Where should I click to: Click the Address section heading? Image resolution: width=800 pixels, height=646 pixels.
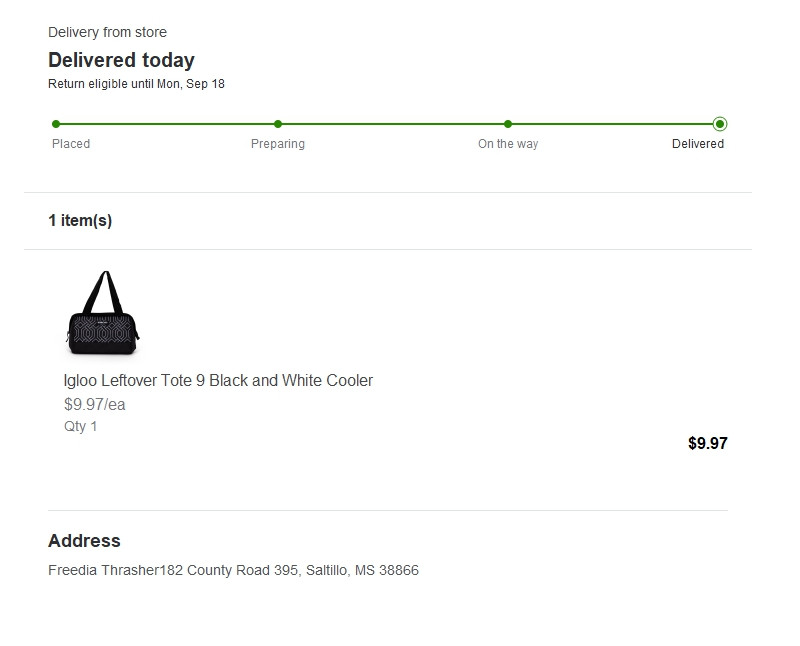click(84, 541)
